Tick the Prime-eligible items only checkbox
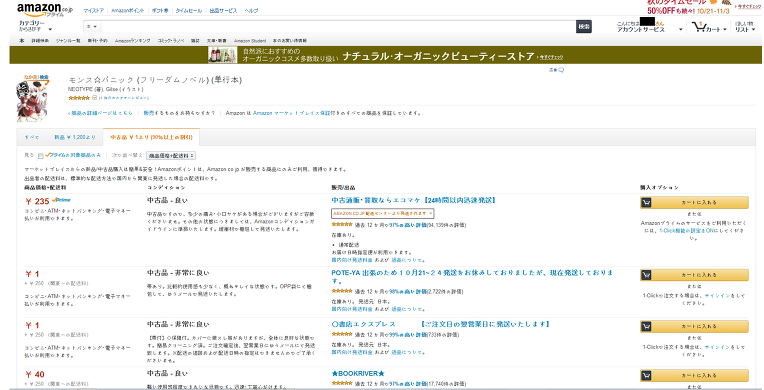The image size is (764, 390). 41,156
